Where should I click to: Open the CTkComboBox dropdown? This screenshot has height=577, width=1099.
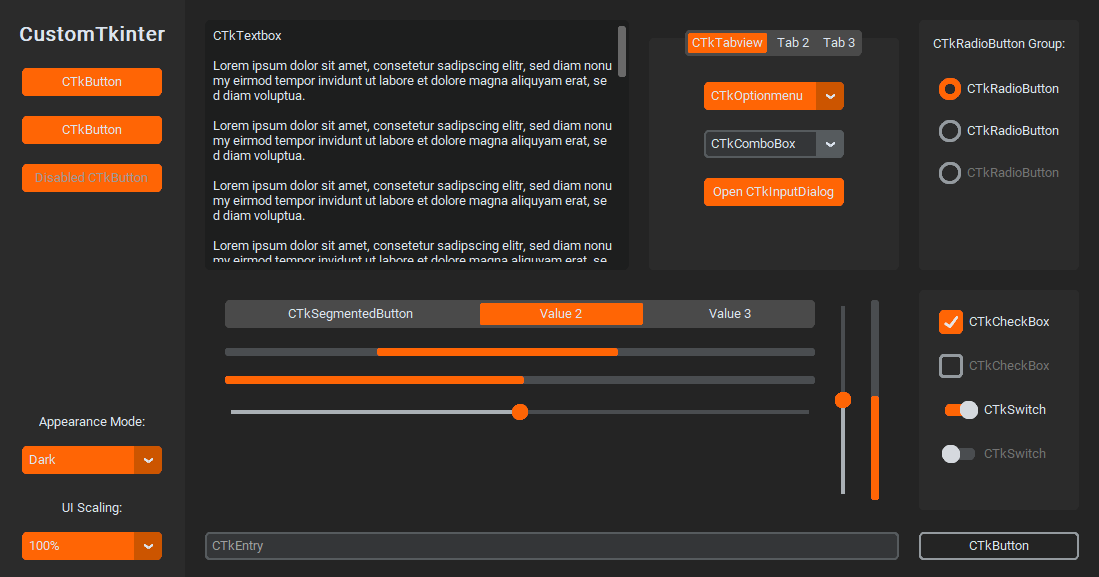831,143
